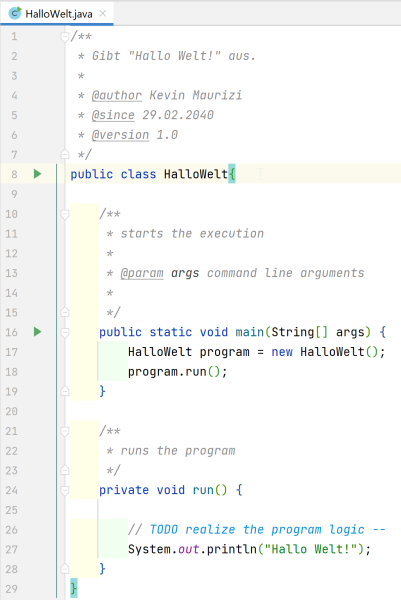
Task: Click the @param Javadoc tag
Action: (x=142, y=273)
